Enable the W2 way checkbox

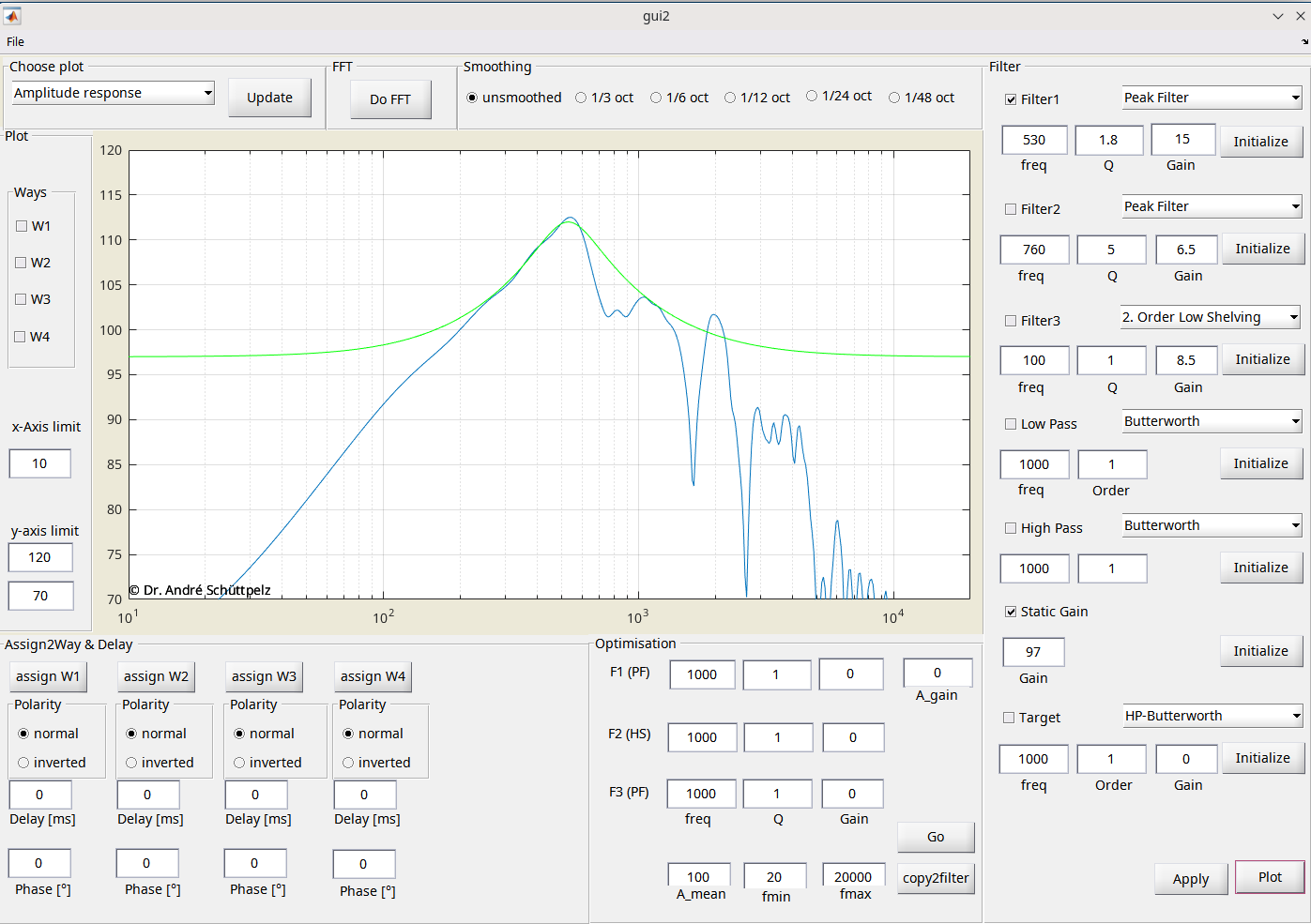pyautogui.click(x=21, y=263)
